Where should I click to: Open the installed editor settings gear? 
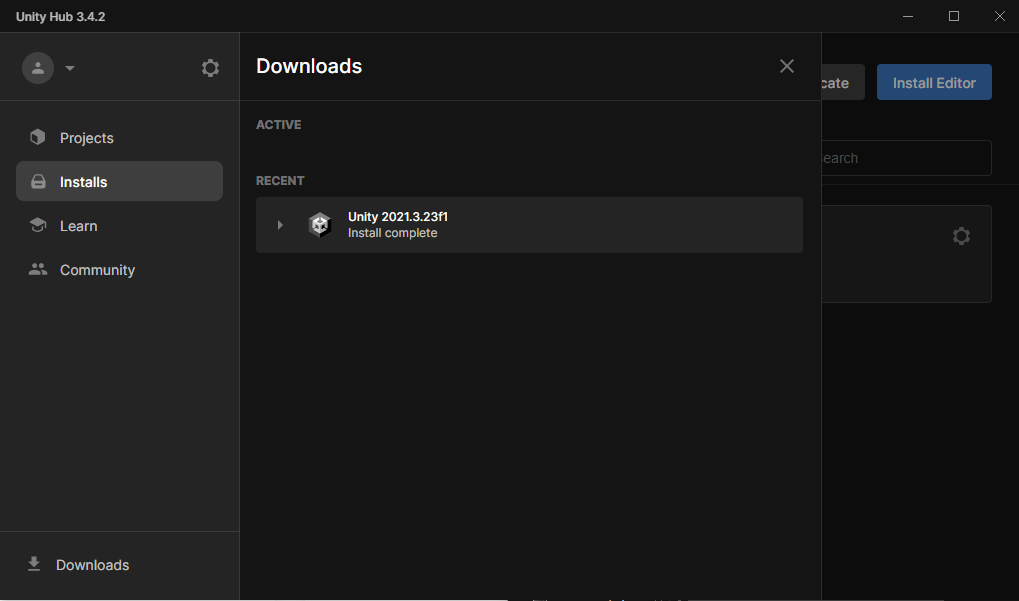[961, 235]
